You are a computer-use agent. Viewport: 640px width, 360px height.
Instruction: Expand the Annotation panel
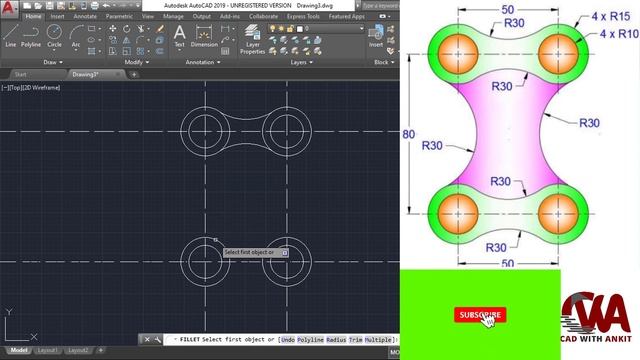point(203,62)
